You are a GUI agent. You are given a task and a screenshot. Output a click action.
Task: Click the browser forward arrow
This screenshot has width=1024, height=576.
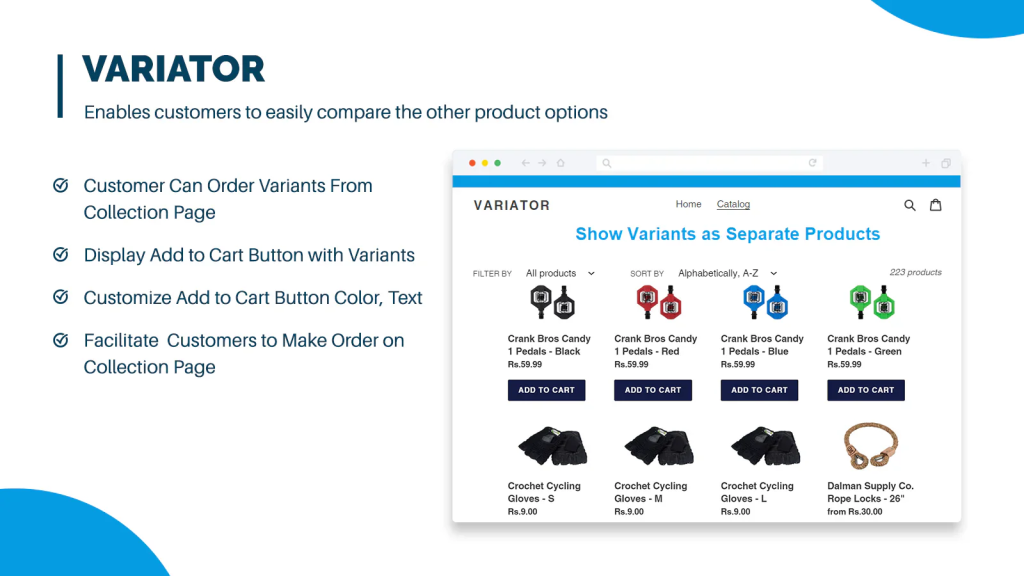click(542, 163)
